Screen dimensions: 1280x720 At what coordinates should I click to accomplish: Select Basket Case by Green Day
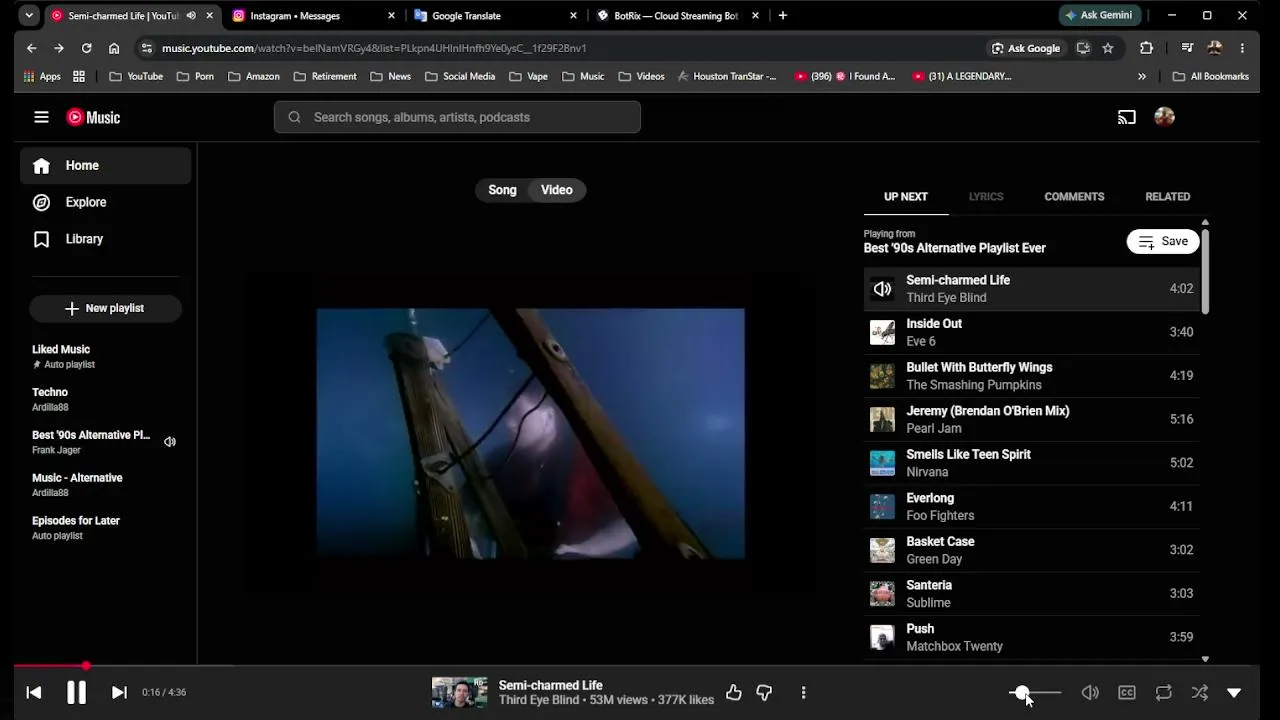click(1031, 550)
